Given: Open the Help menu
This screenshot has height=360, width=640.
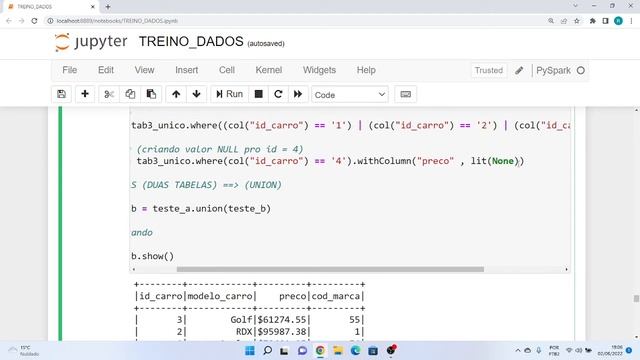Looking at the screenshot, I should coord(366,70).
